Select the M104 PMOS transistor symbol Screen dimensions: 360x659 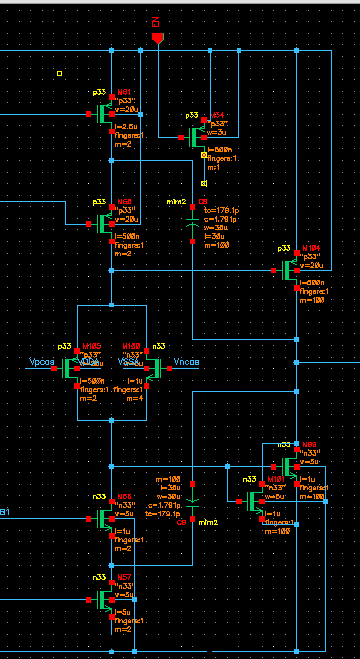(288, 270)
